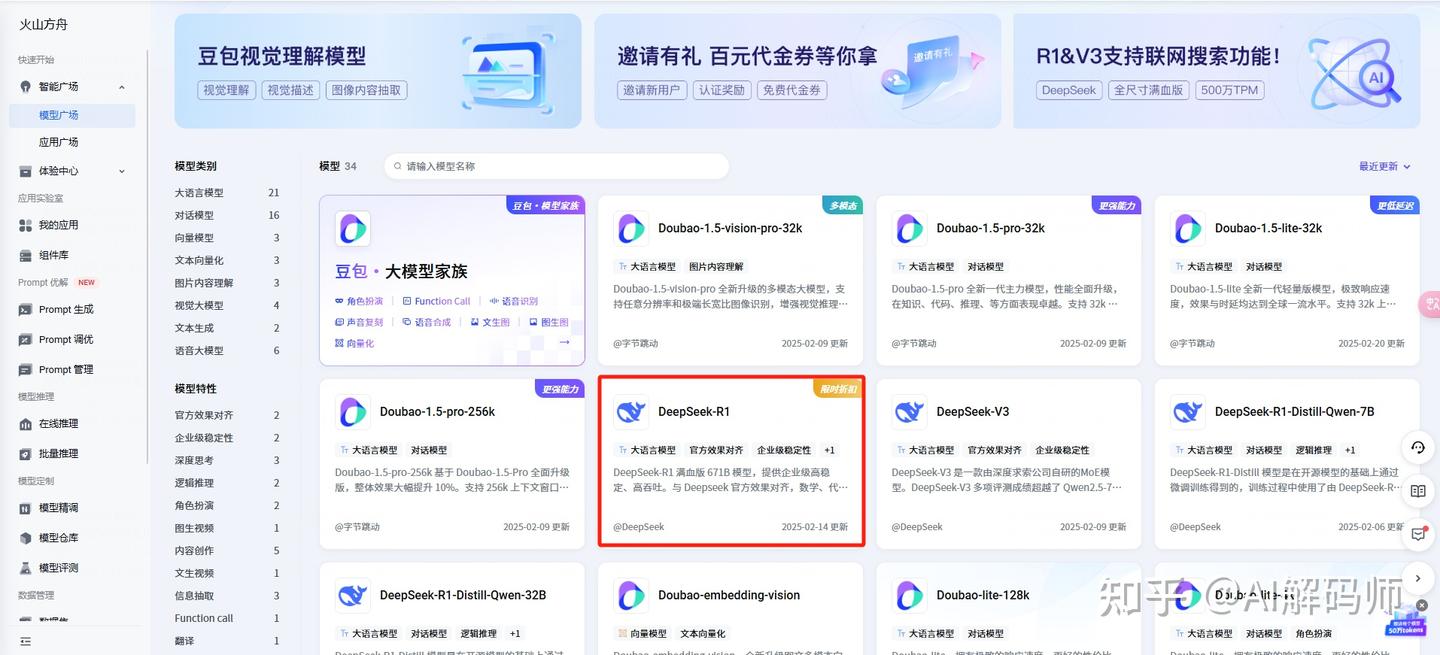Open DeepSeek-V3 model title
The image size is (1440, 655).
pos(973,412)
